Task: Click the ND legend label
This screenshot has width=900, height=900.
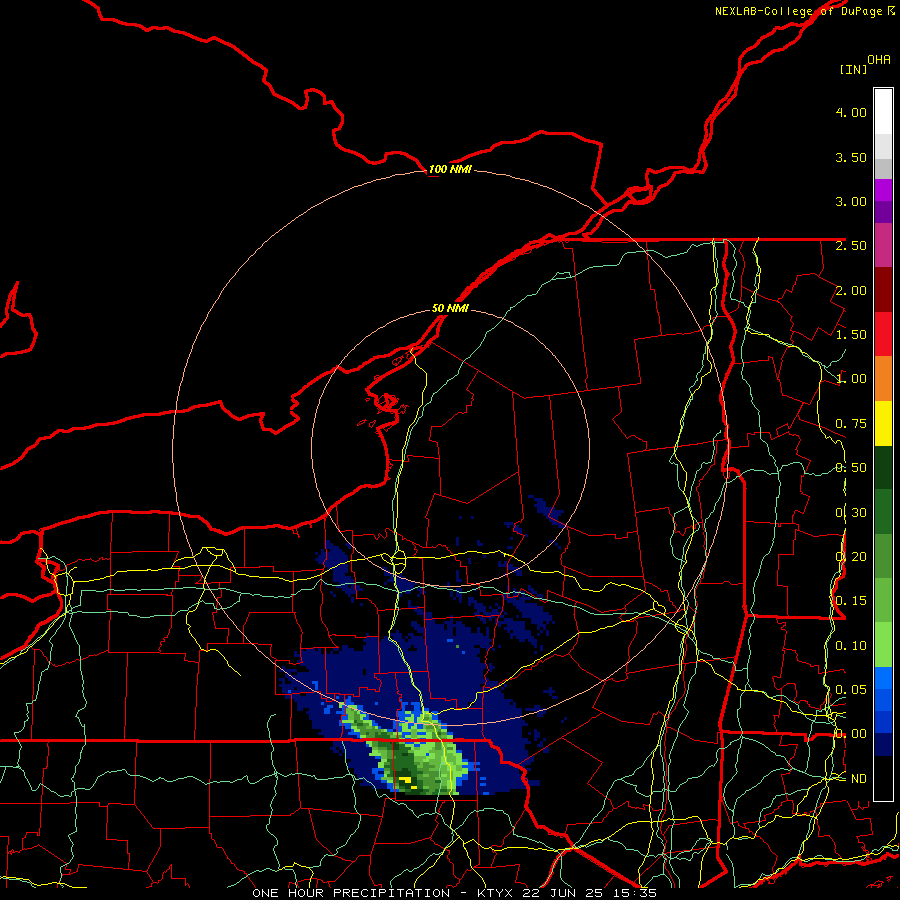Action: (858, 779)
